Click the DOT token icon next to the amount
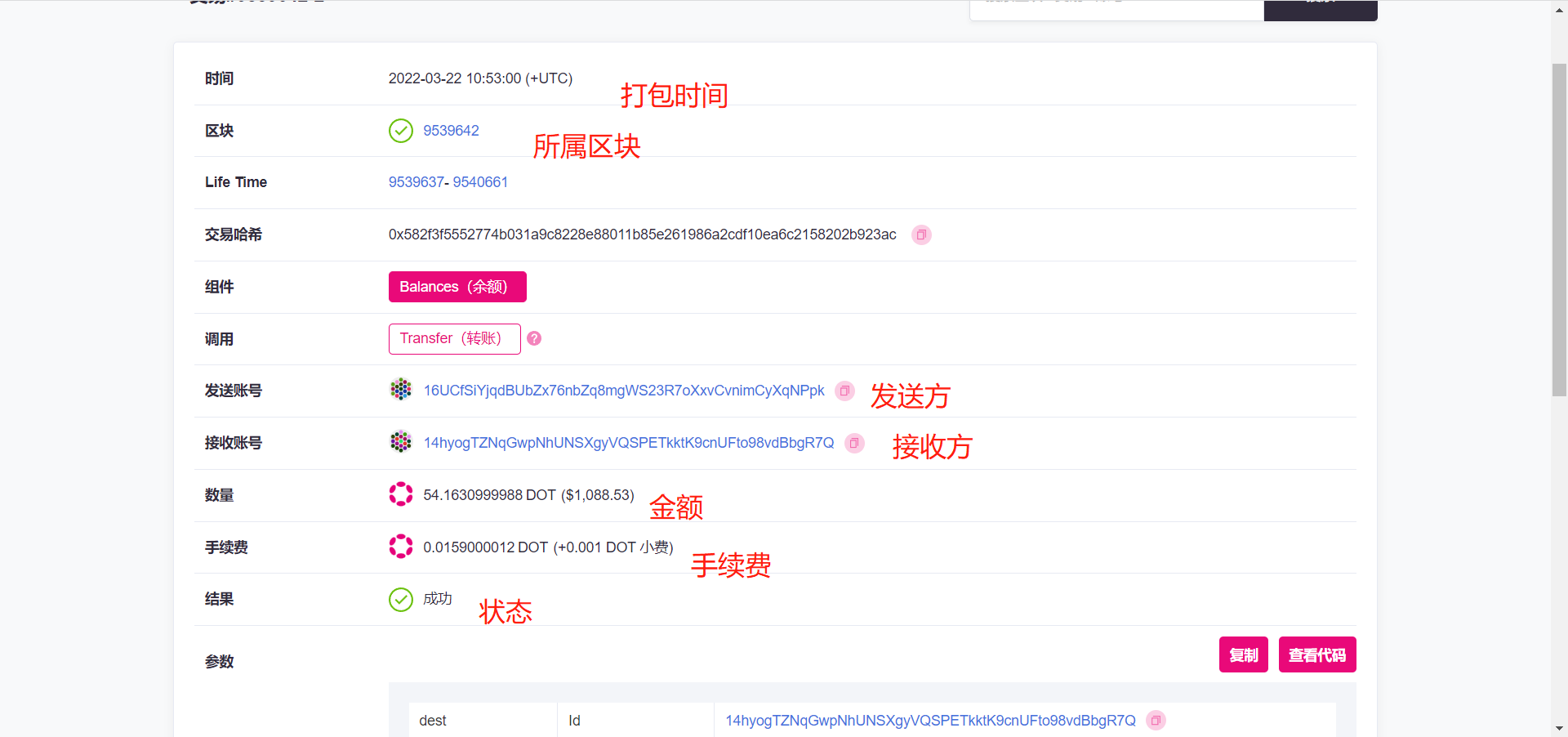The width and height of the screenshot is (1568, 737). (x=401, y=494)
